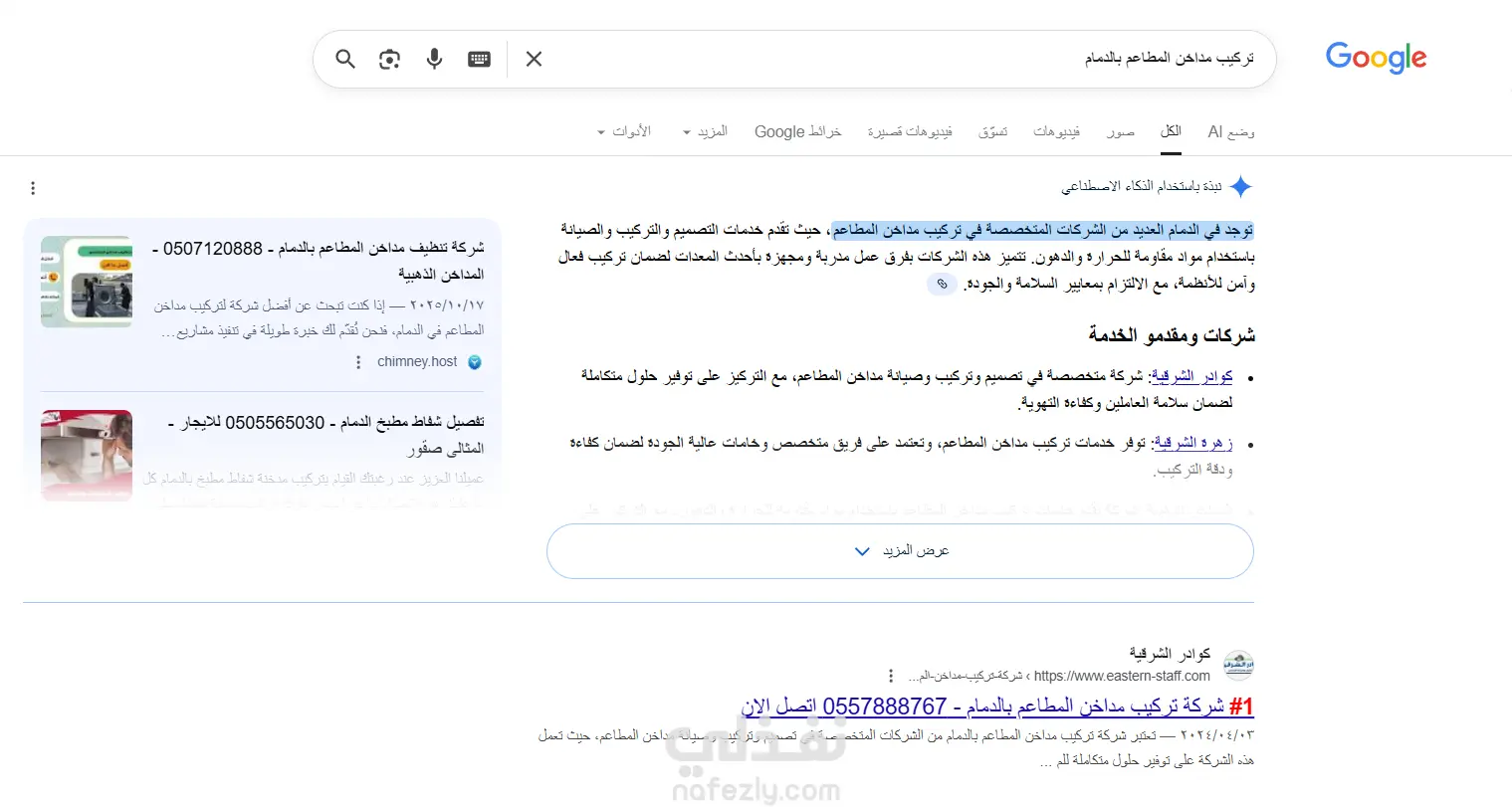
Task: Open the كوادر الشرقية link in AI list
Action: (x=1191, y=376)
